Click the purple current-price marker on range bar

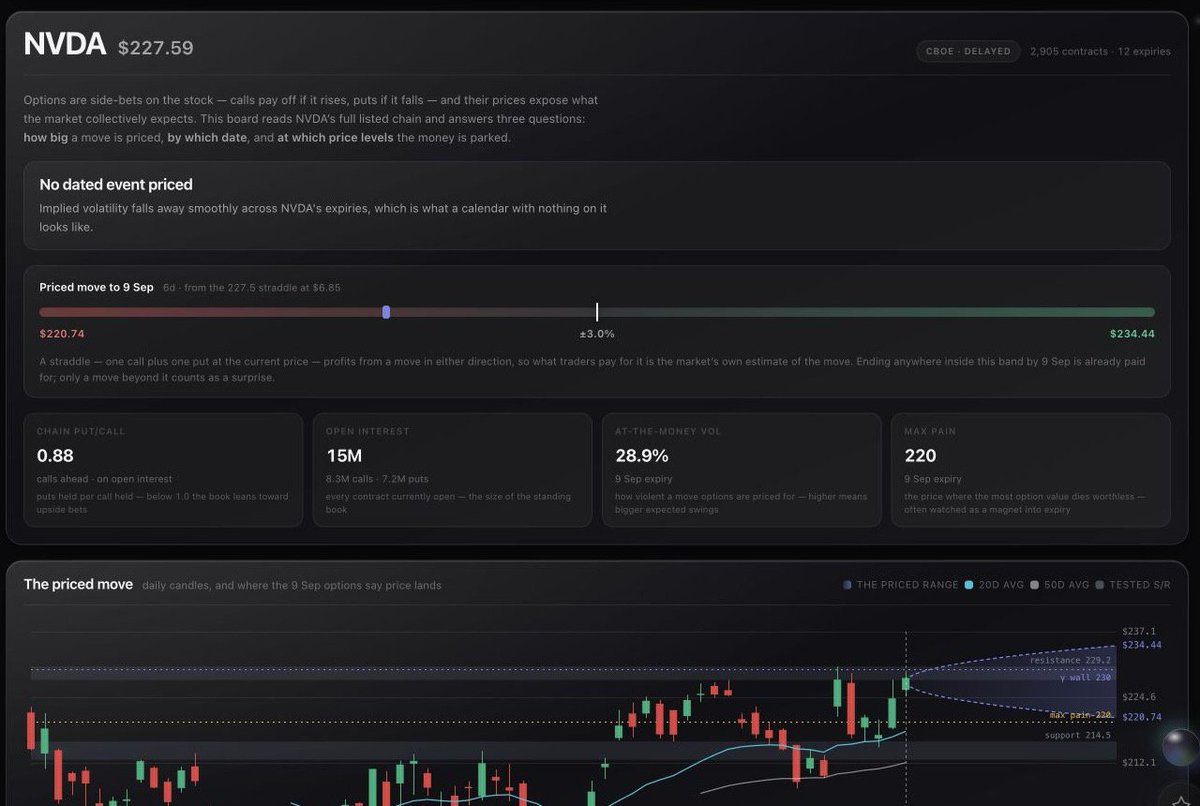pos(386,312)
